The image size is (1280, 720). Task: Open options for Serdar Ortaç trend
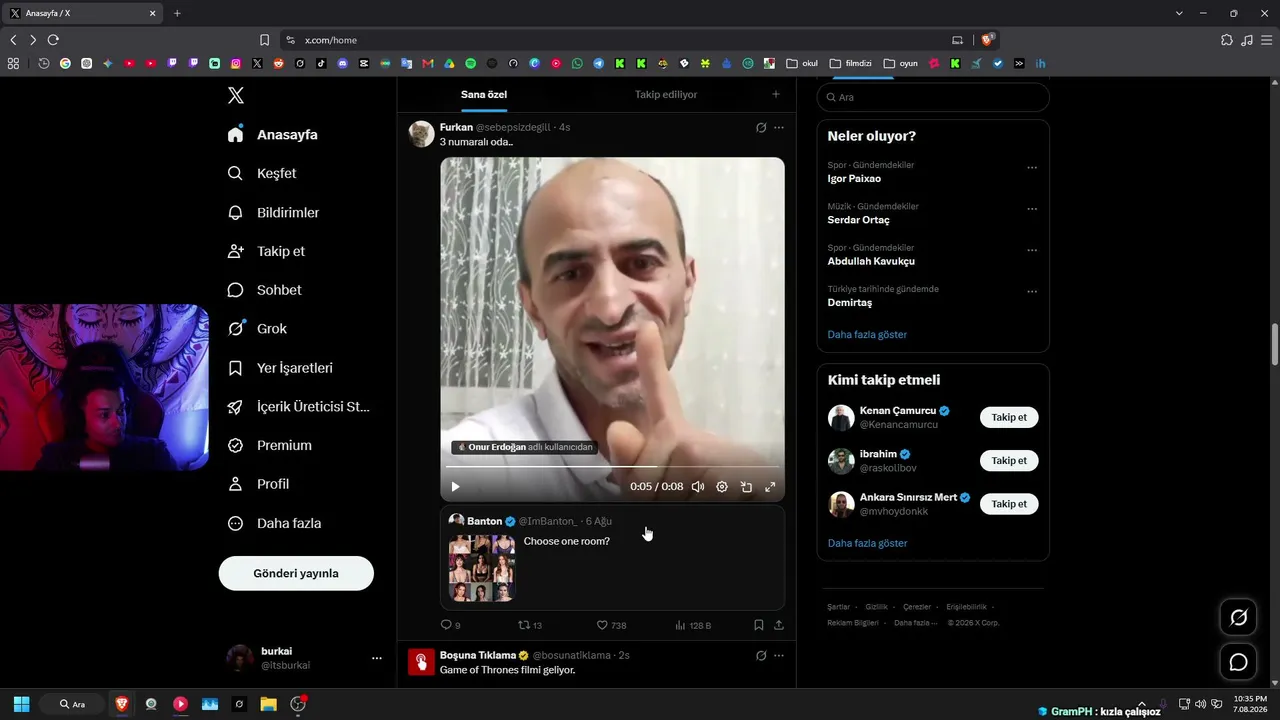(1032, 209)
